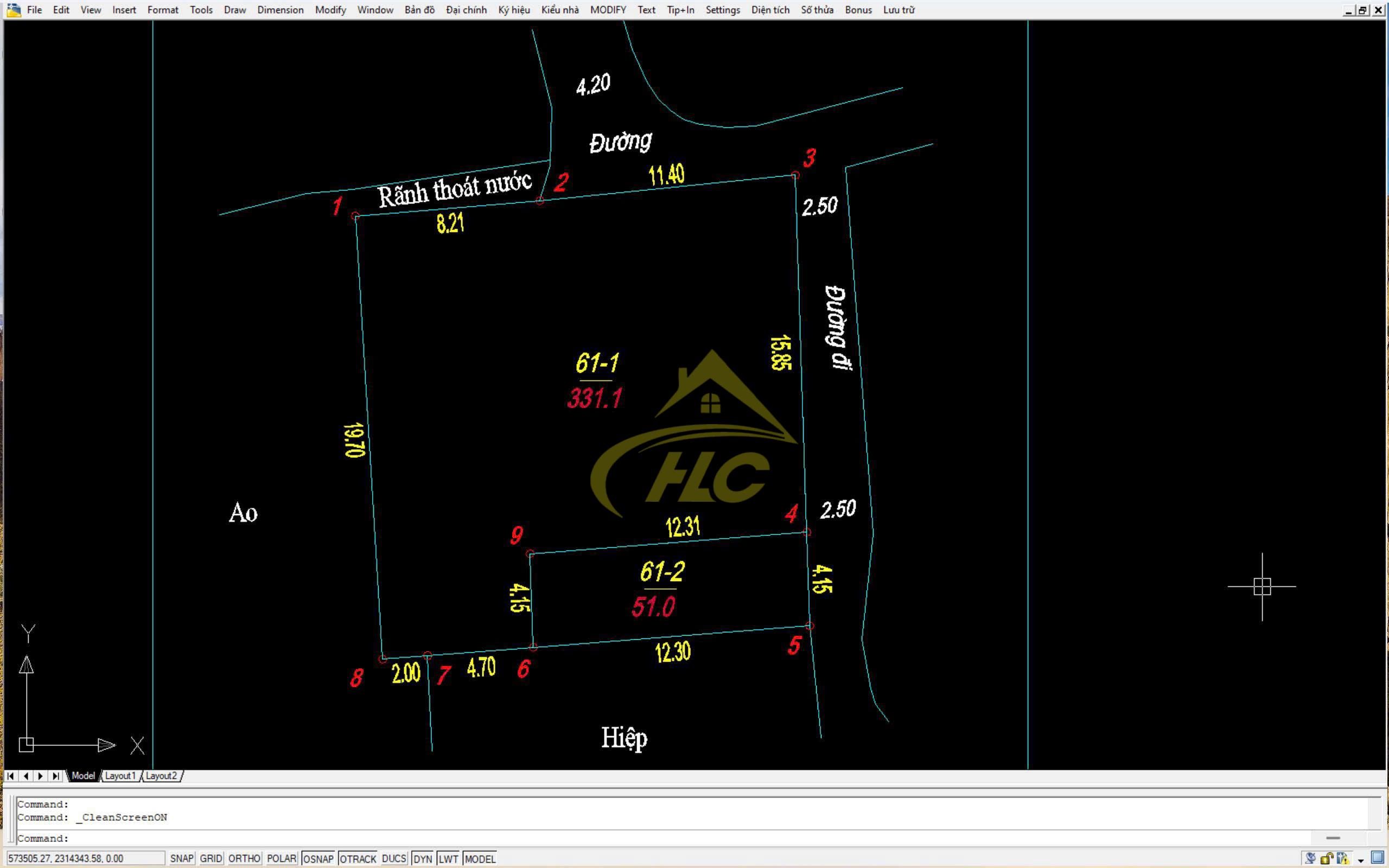The width and height of the screenshot is (1389, 868).
Task: Toggle DYN dynamic input button
Action: (x=423, y=858)
